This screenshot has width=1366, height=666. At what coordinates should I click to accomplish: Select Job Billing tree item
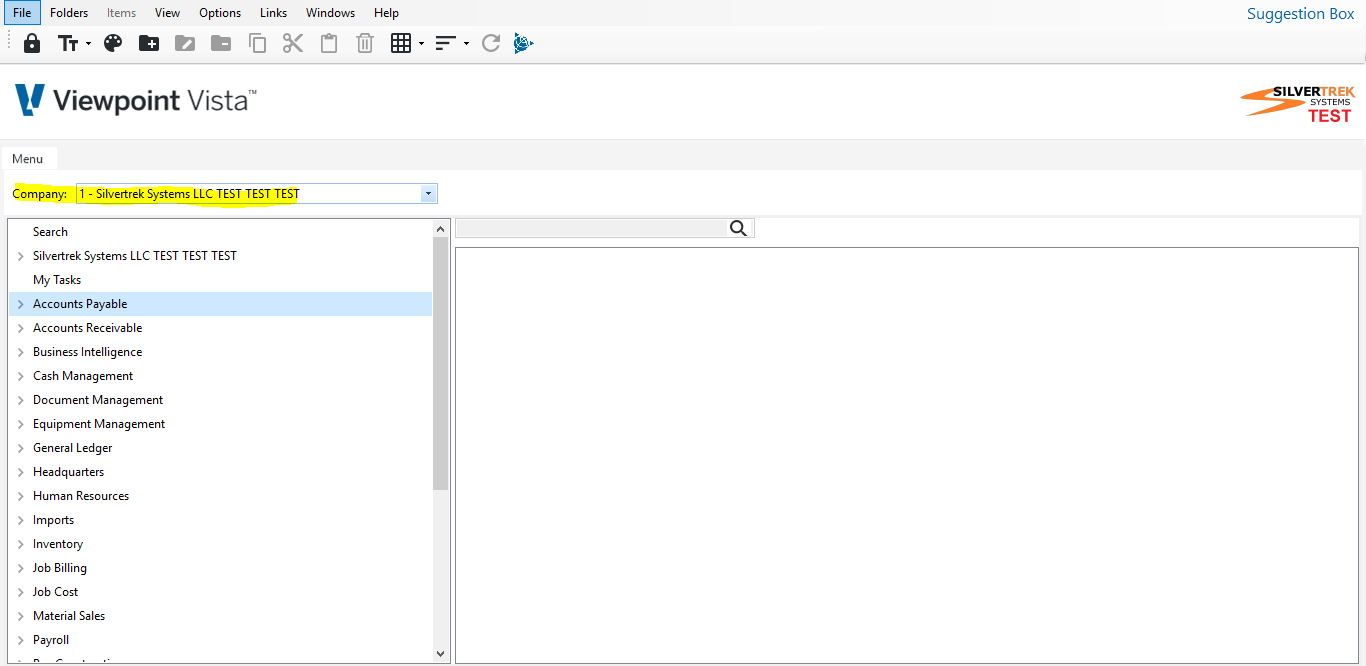pos(60,568)
